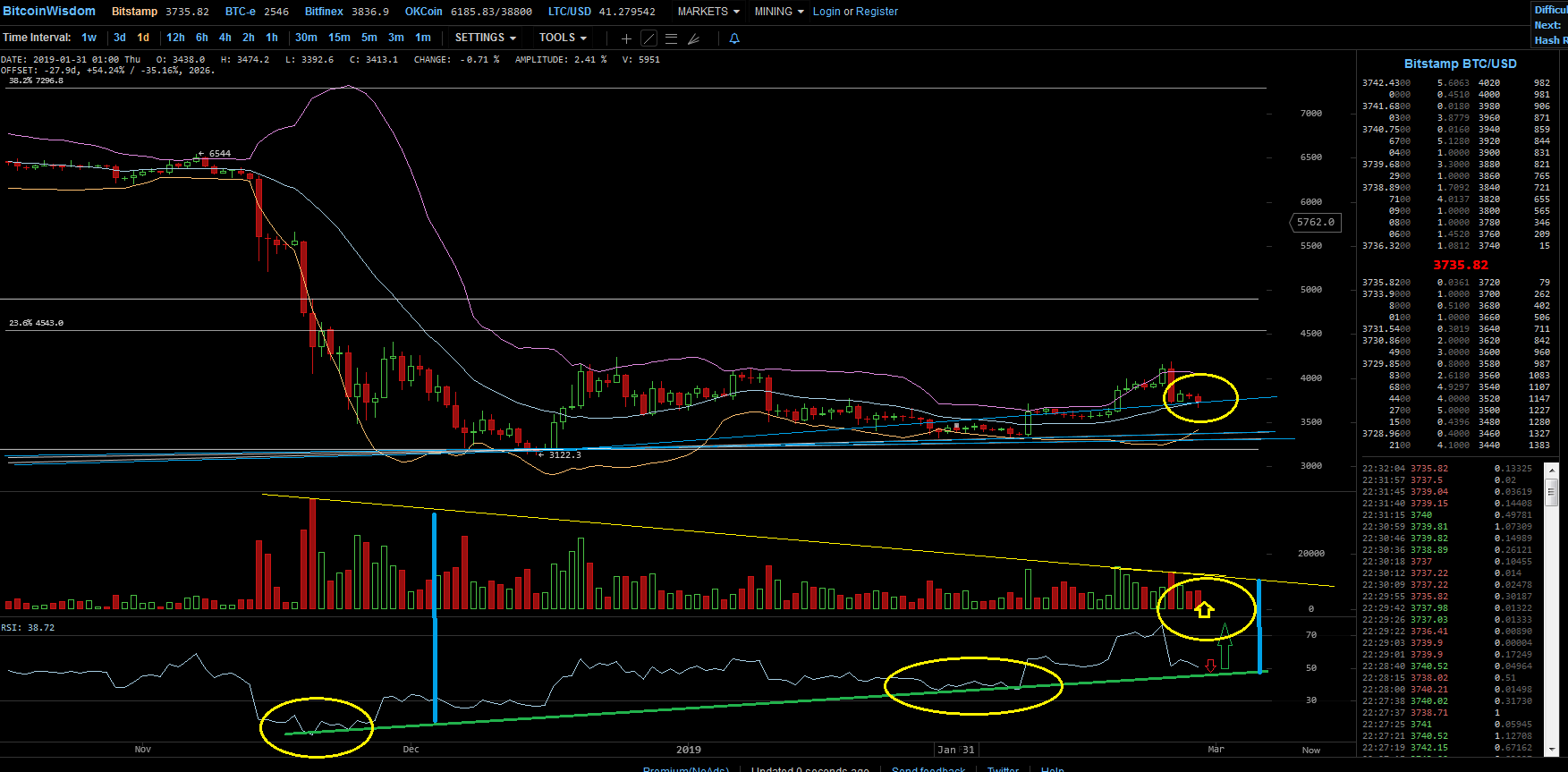Viewport: 1568px width, 772px height.
Task: Click the Login link
Action: [826, 12]
